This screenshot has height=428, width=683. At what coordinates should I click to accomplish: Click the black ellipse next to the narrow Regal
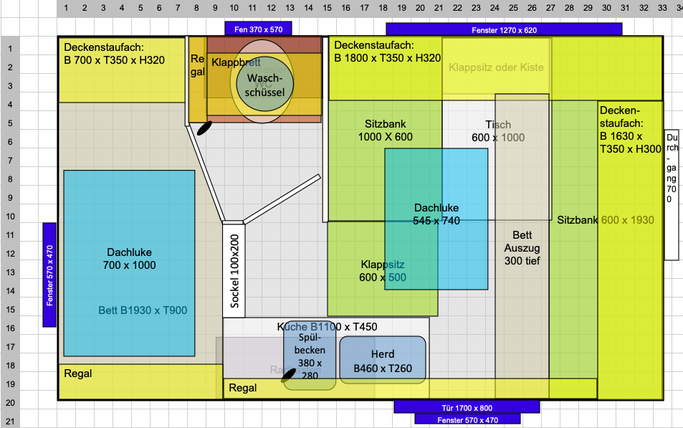[204, 128]
